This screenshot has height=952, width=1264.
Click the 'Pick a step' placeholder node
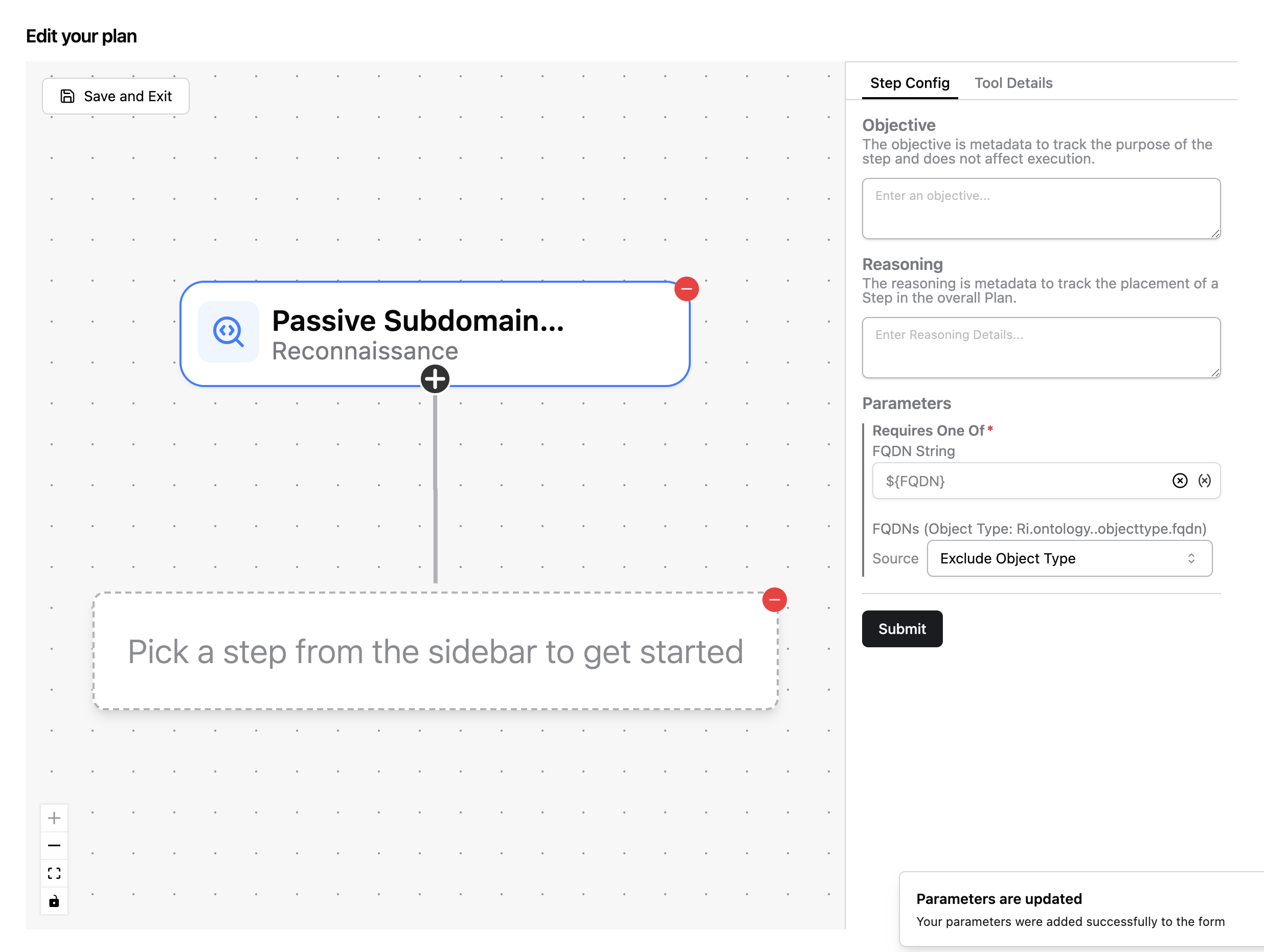tap(436, 651)
